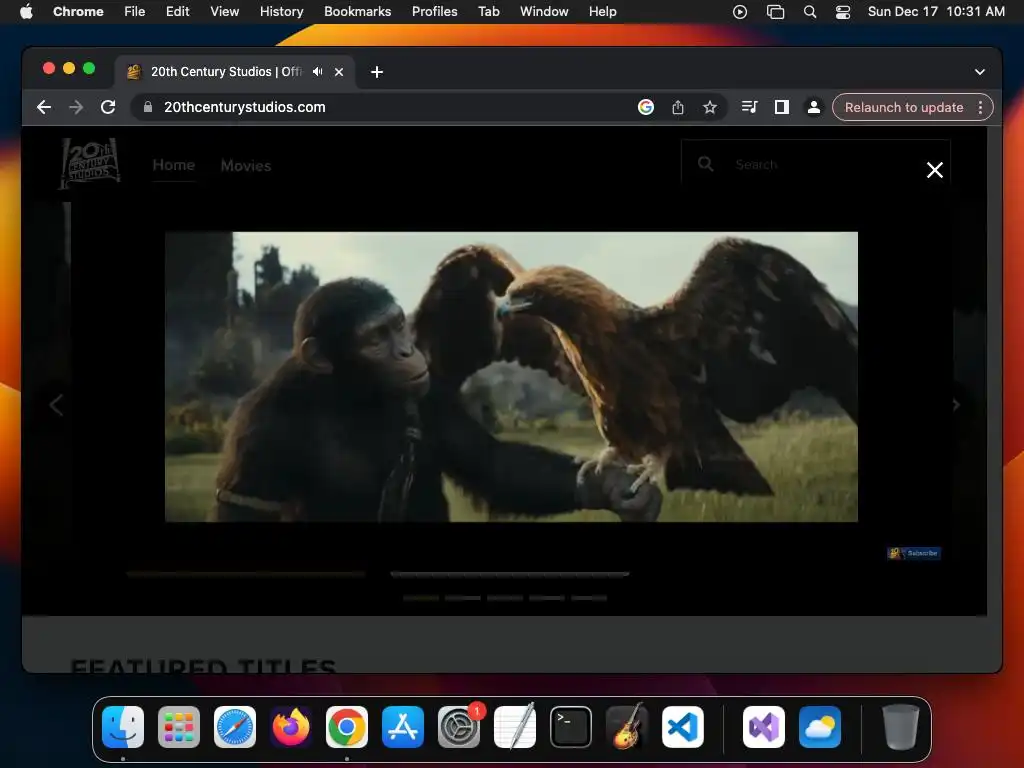
Task: Click the Planet of the Apes video frame
Action: pos(511,377)
